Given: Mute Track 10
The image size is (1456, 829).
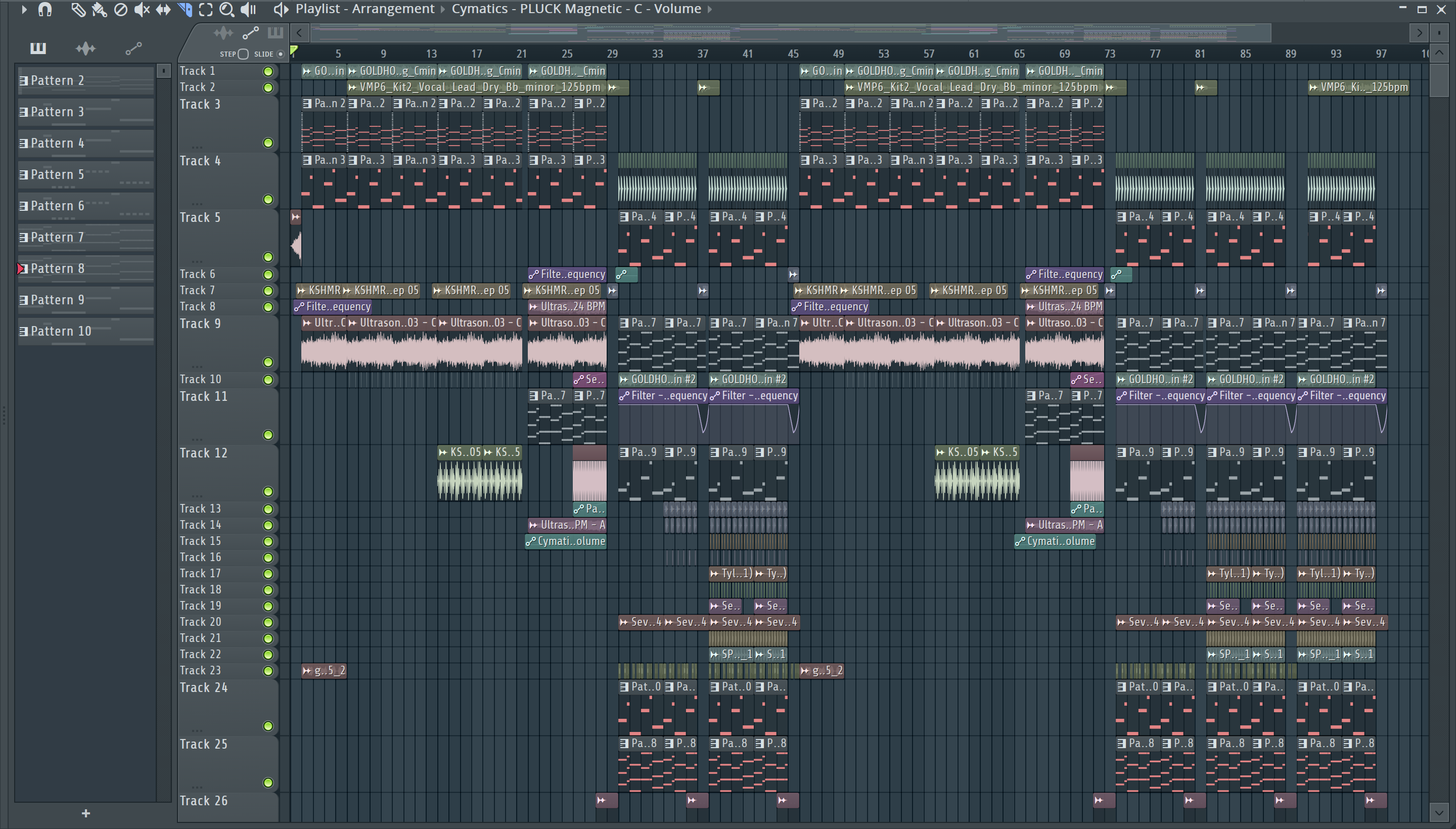Looking at the screenshot, I should pos(267,380).
